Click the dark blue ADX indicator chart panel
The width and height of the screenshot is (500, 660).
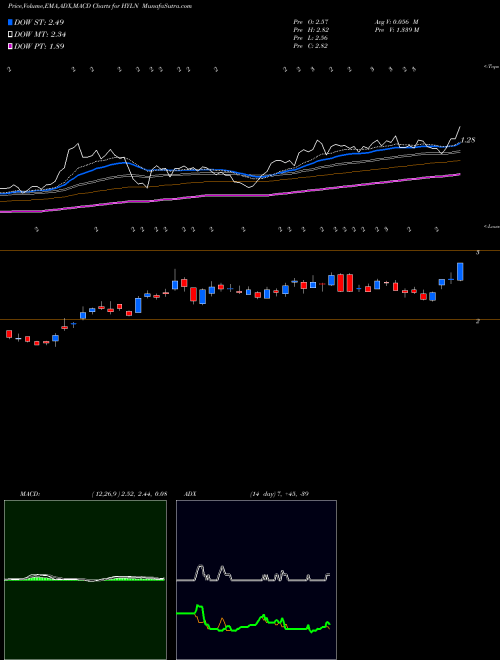click(256, 580)
